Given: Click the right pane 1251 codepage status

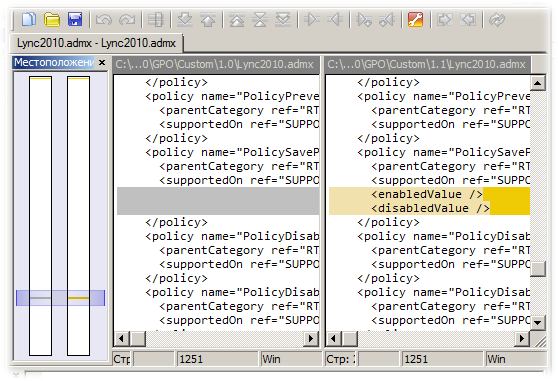Looking at the screenshot, I should click(442, 359).
